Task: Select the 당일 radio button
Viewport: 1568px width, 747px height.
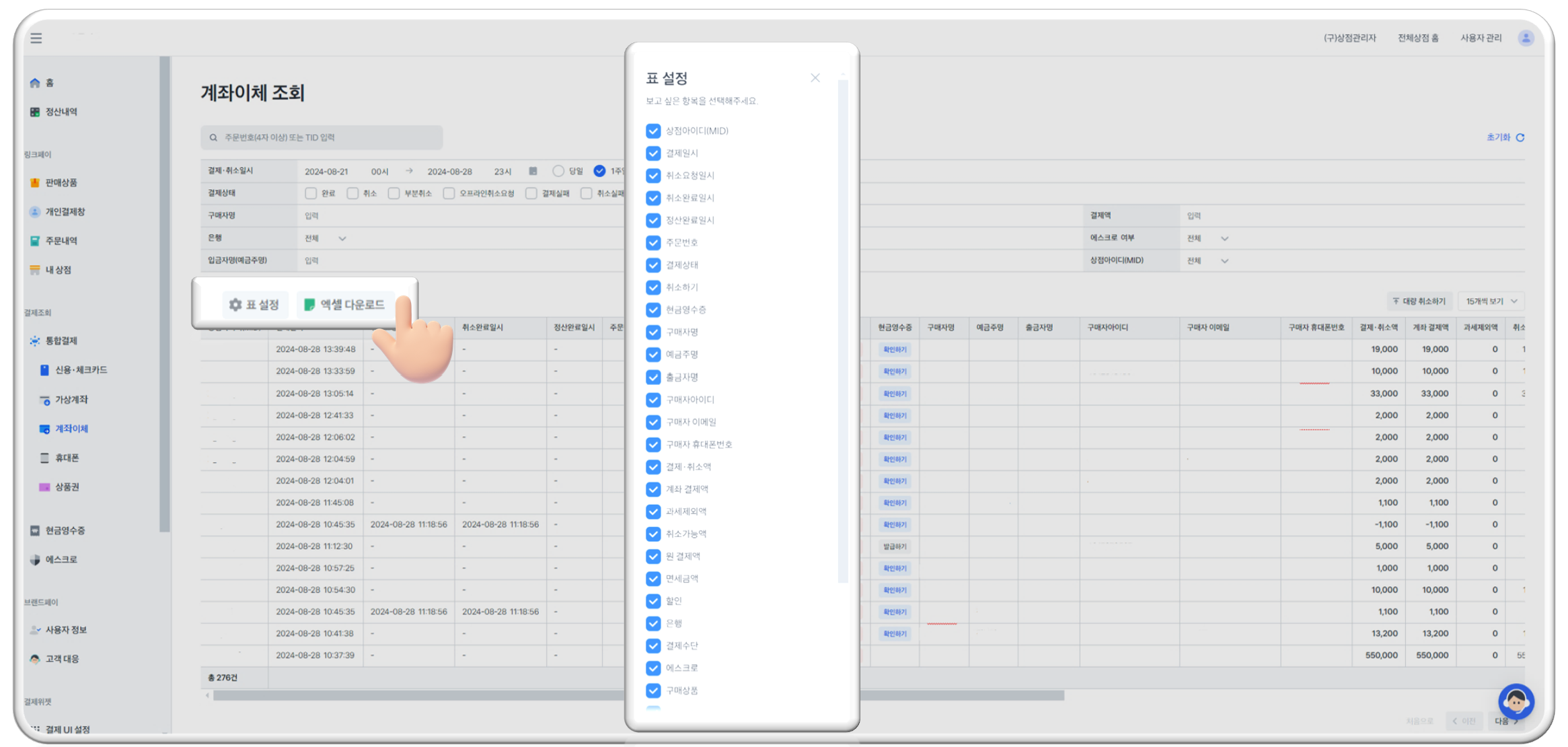Action: coord(558,171)
